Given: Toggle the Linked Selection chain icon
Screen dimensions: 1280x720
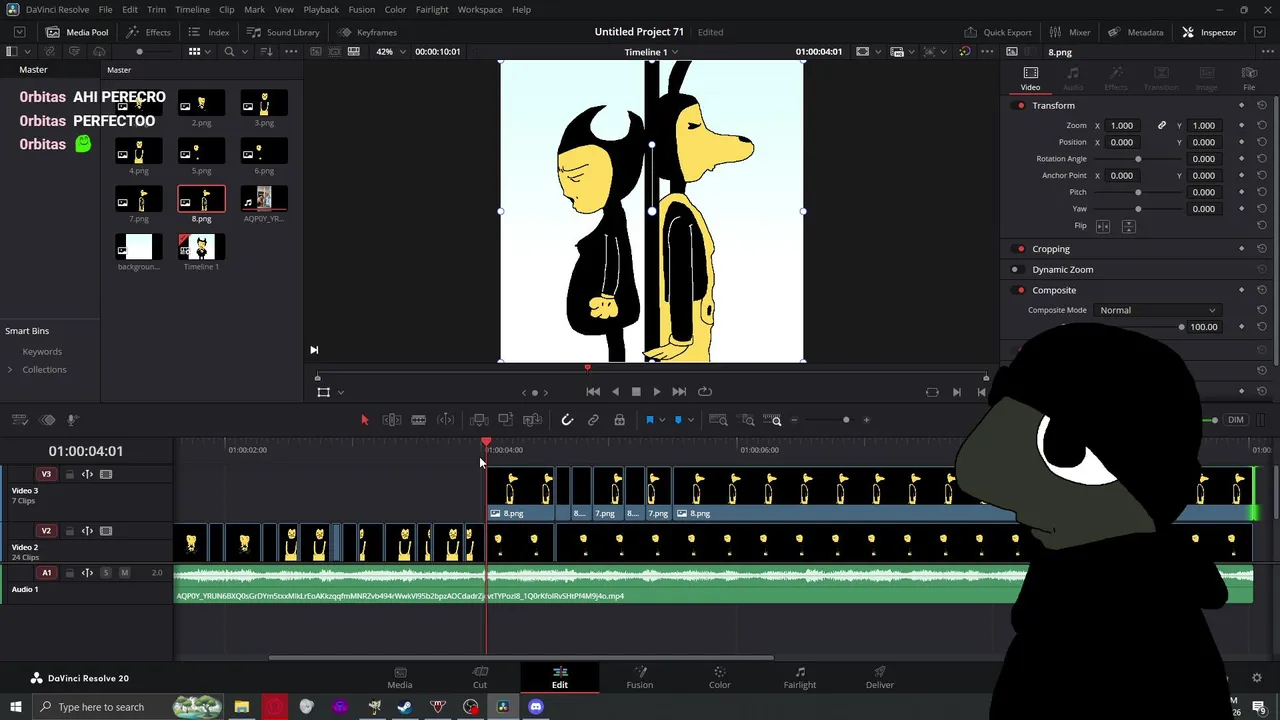Looking at the screenshot, I should tap(593, 420).
